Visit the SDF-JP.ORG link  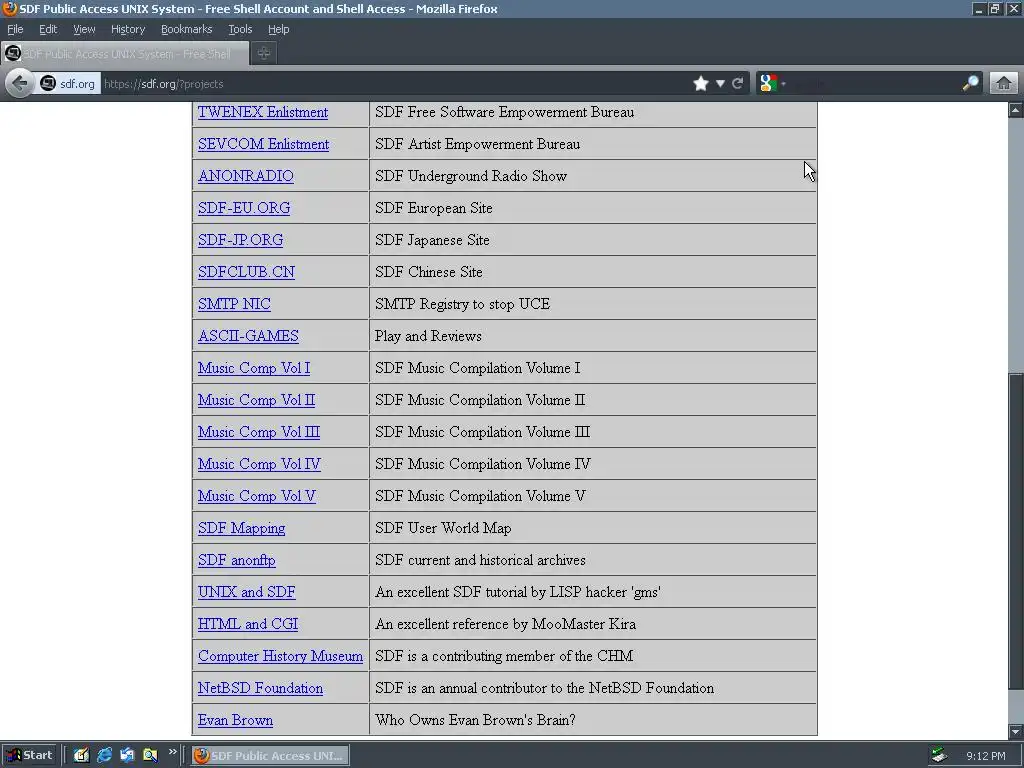tap(241, 240)
